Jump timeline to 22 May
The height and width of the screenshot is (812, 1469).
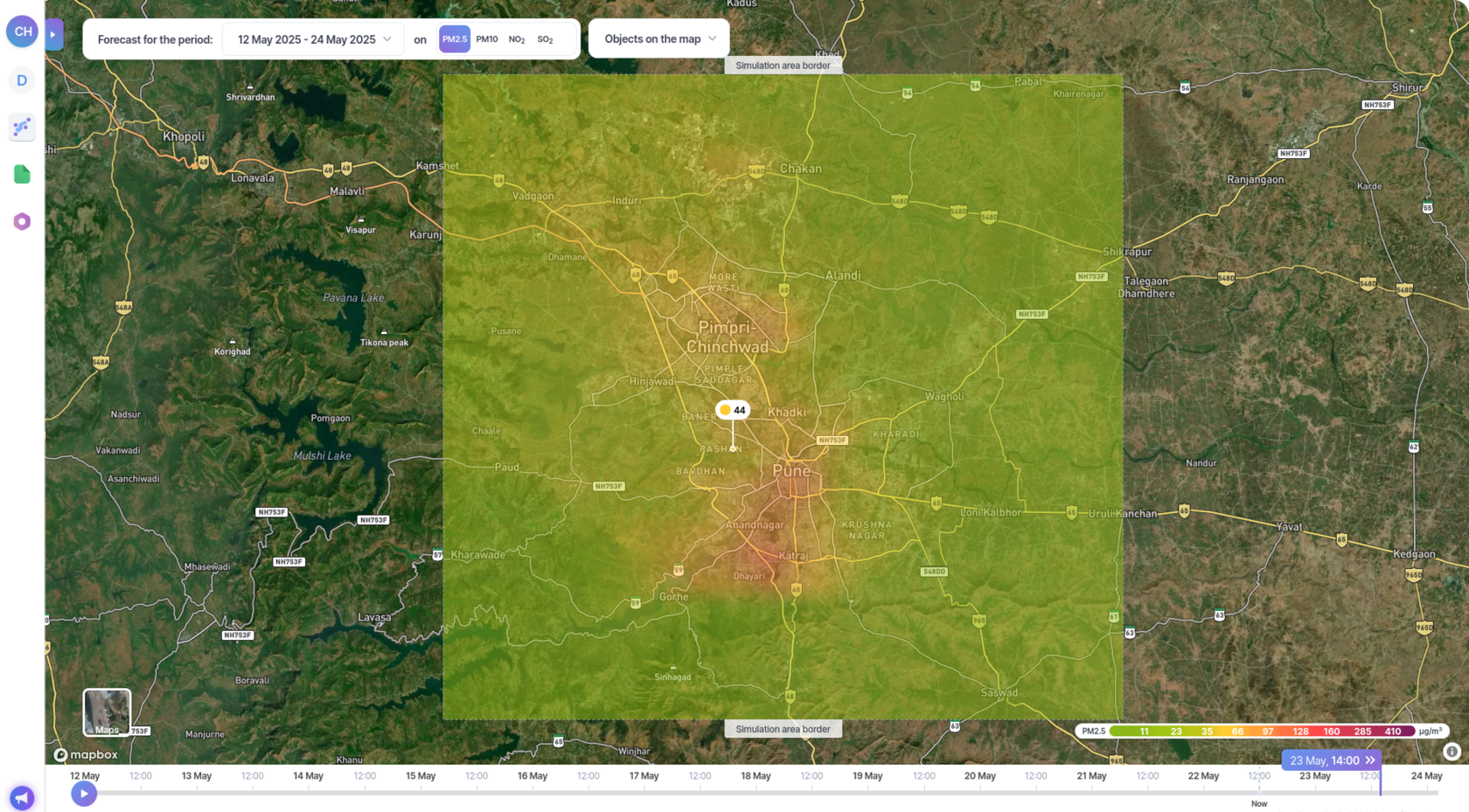(x=1204, y=776)
